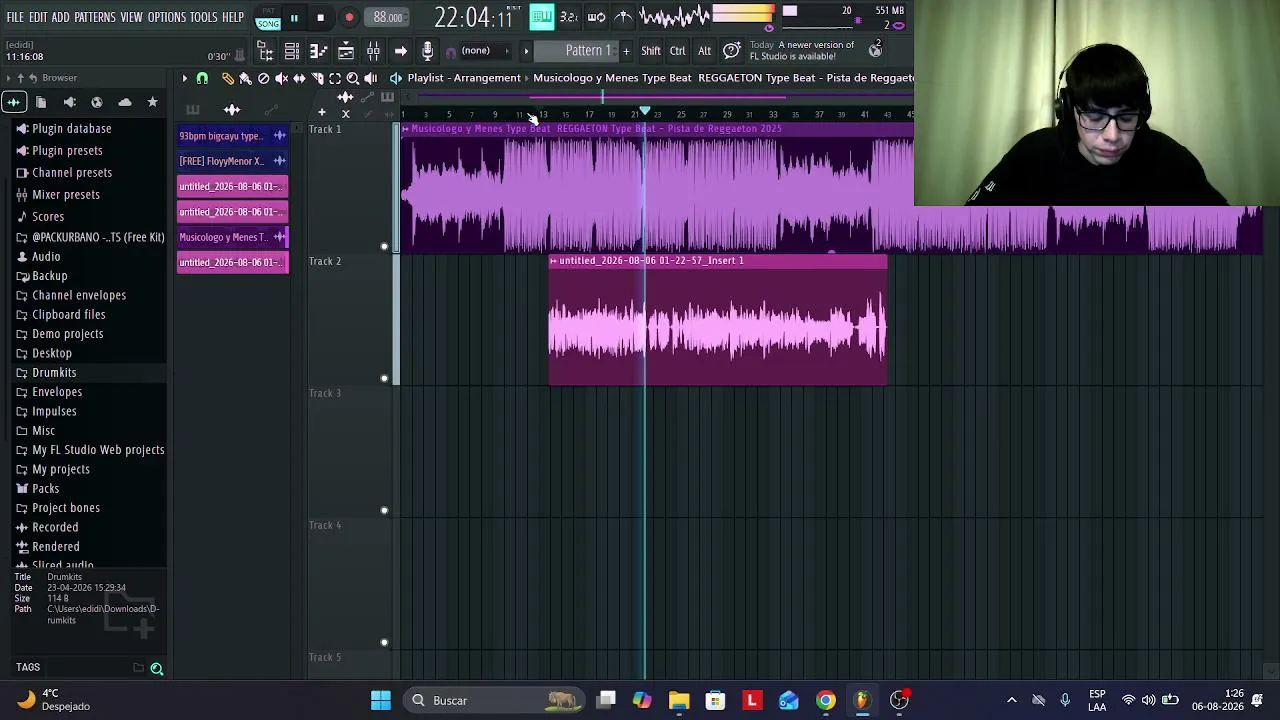Switch browser to the files tab icon

(41, 102)
